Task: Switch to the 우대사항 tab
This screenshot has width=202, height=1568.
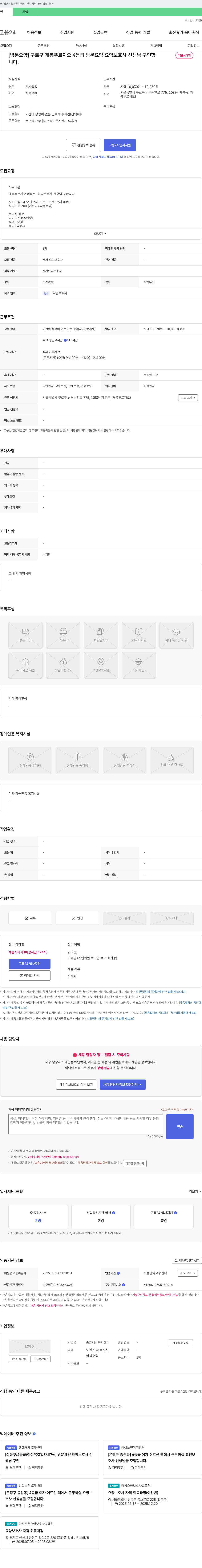Action: (81, 46)
